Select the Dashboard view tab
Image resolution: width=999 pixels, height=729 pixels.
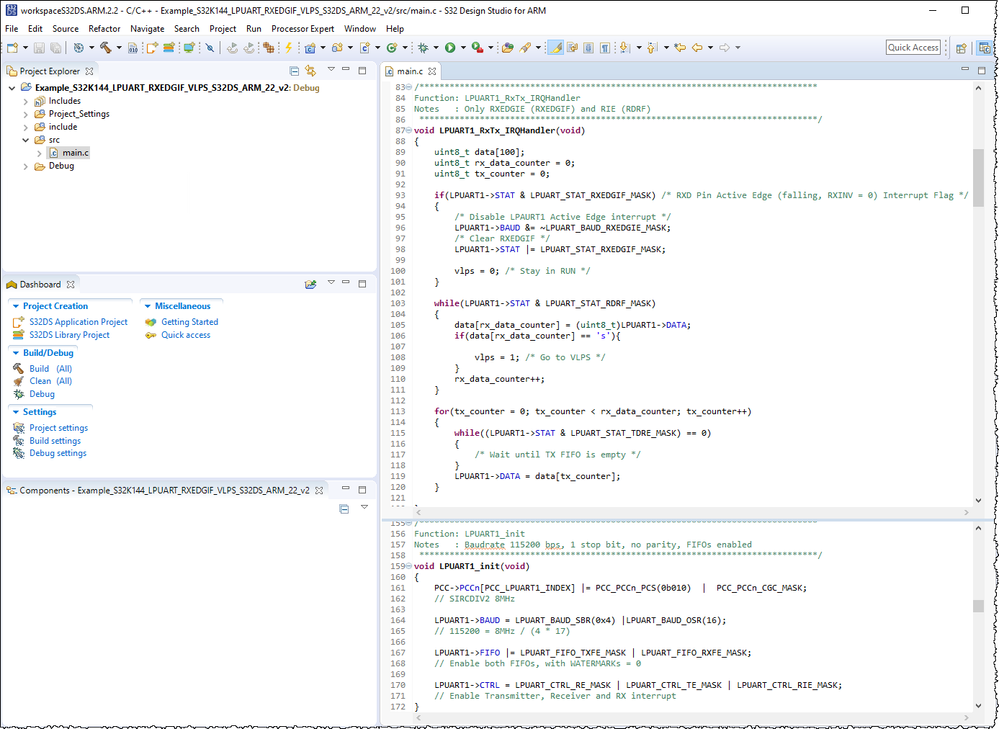(40, 284)
